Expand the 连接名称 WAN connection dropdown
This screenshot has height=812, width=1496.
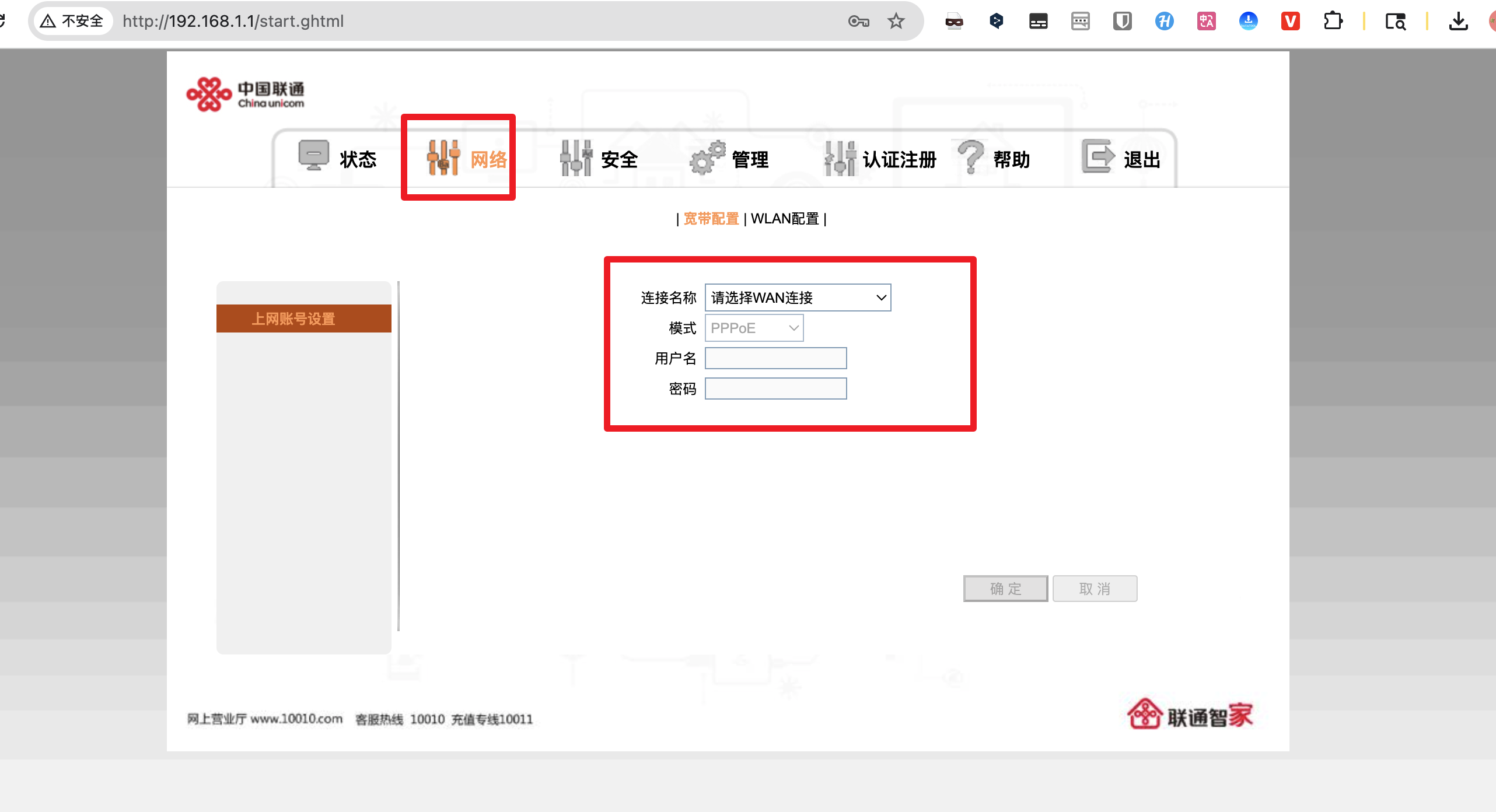797,297
